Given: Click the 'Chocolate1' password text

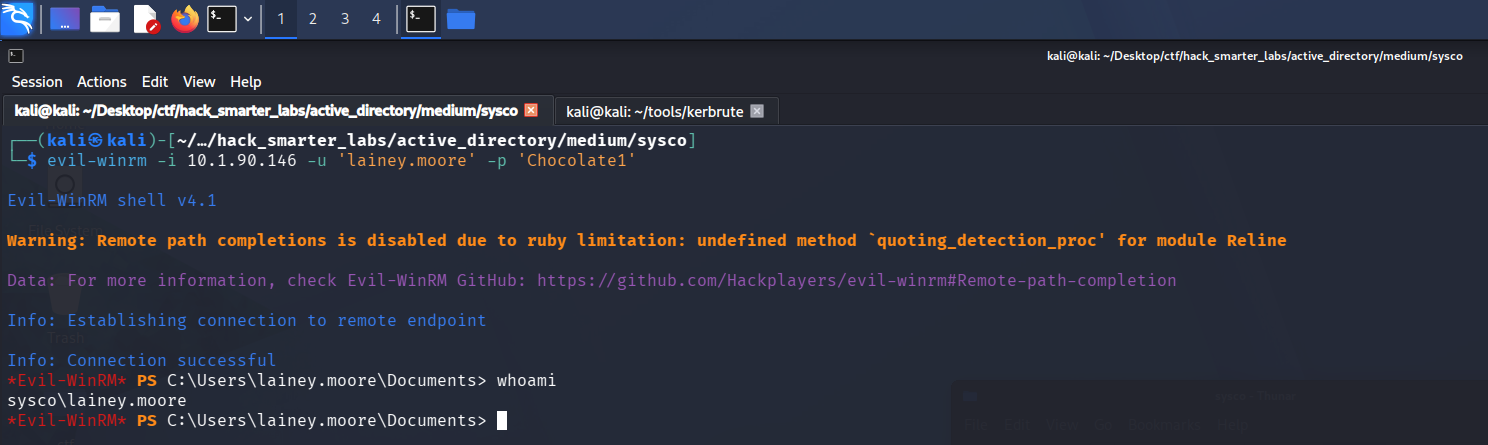Looking at the screenshot, I should coord(577,160).
